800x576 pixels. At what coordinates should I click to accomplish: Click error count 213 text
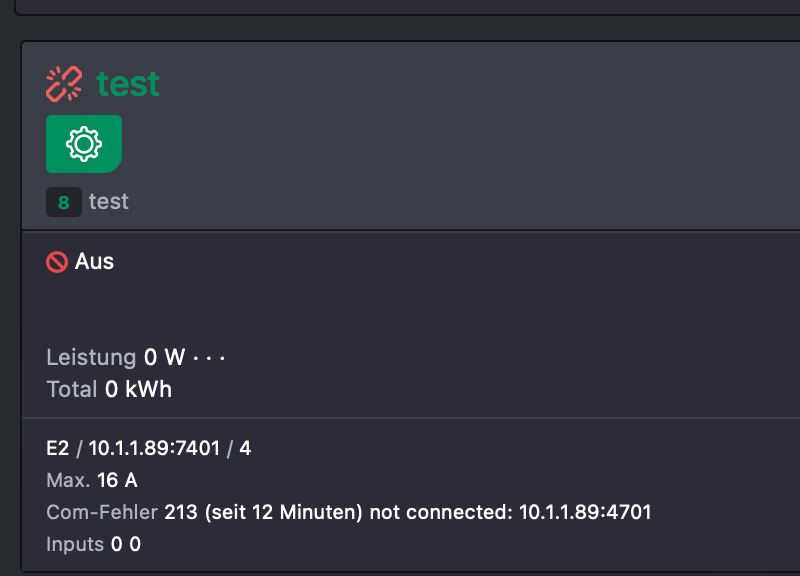pos(181,512)
